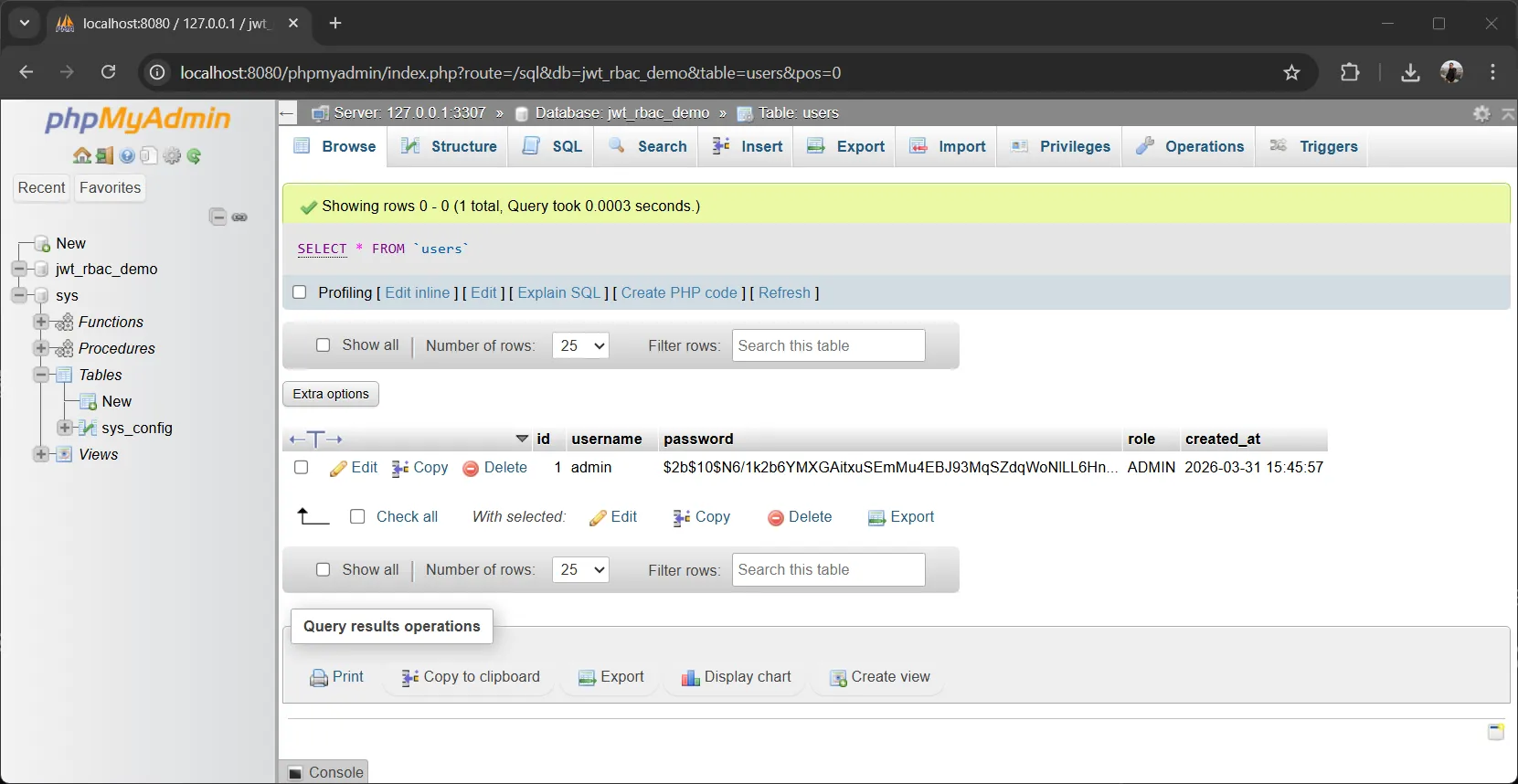Click the Refresh link
1518x784 pixels.
[x=784, y=292]
